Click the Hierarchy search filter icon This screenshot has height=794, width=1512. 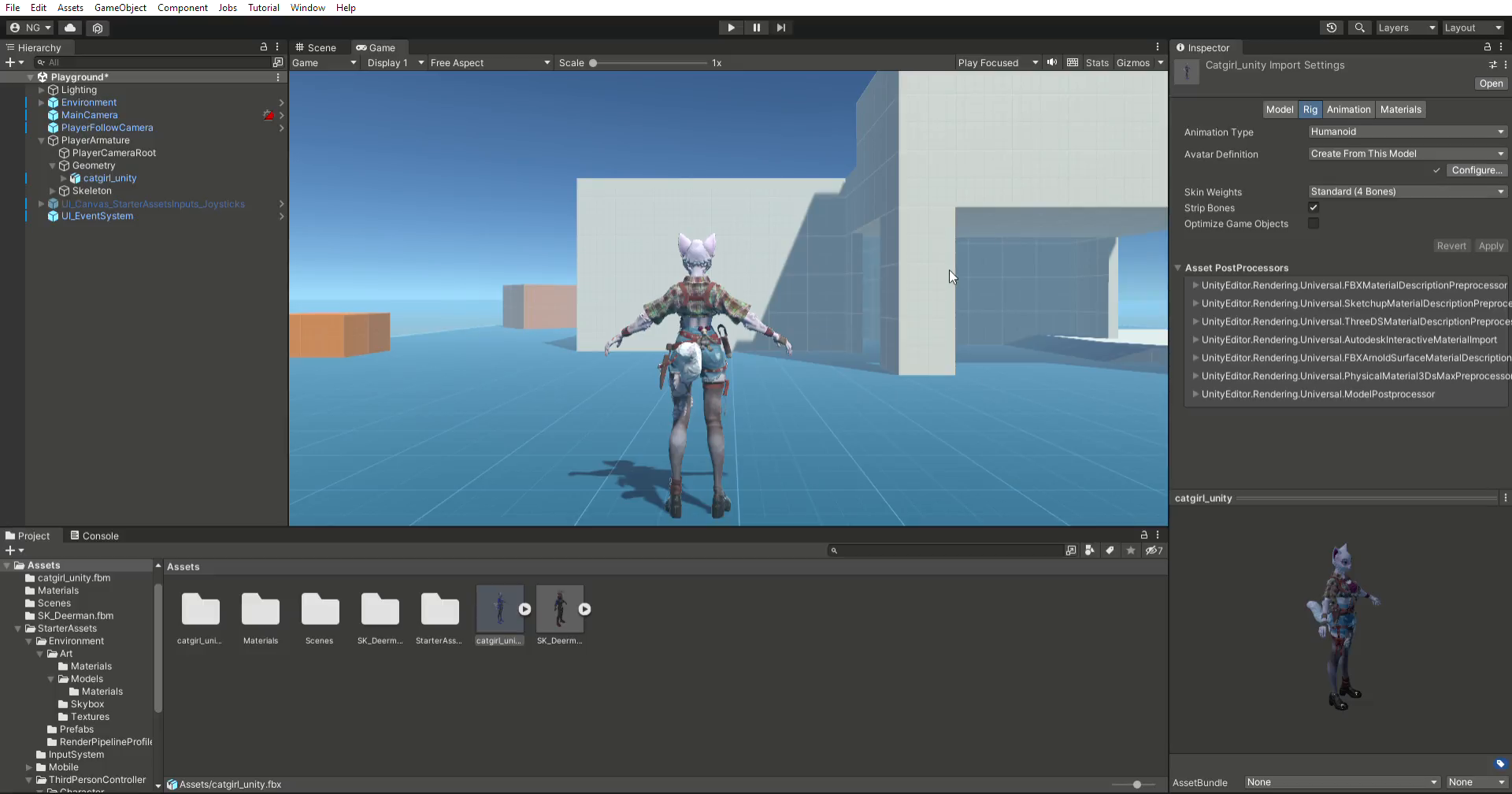point(278,62)
